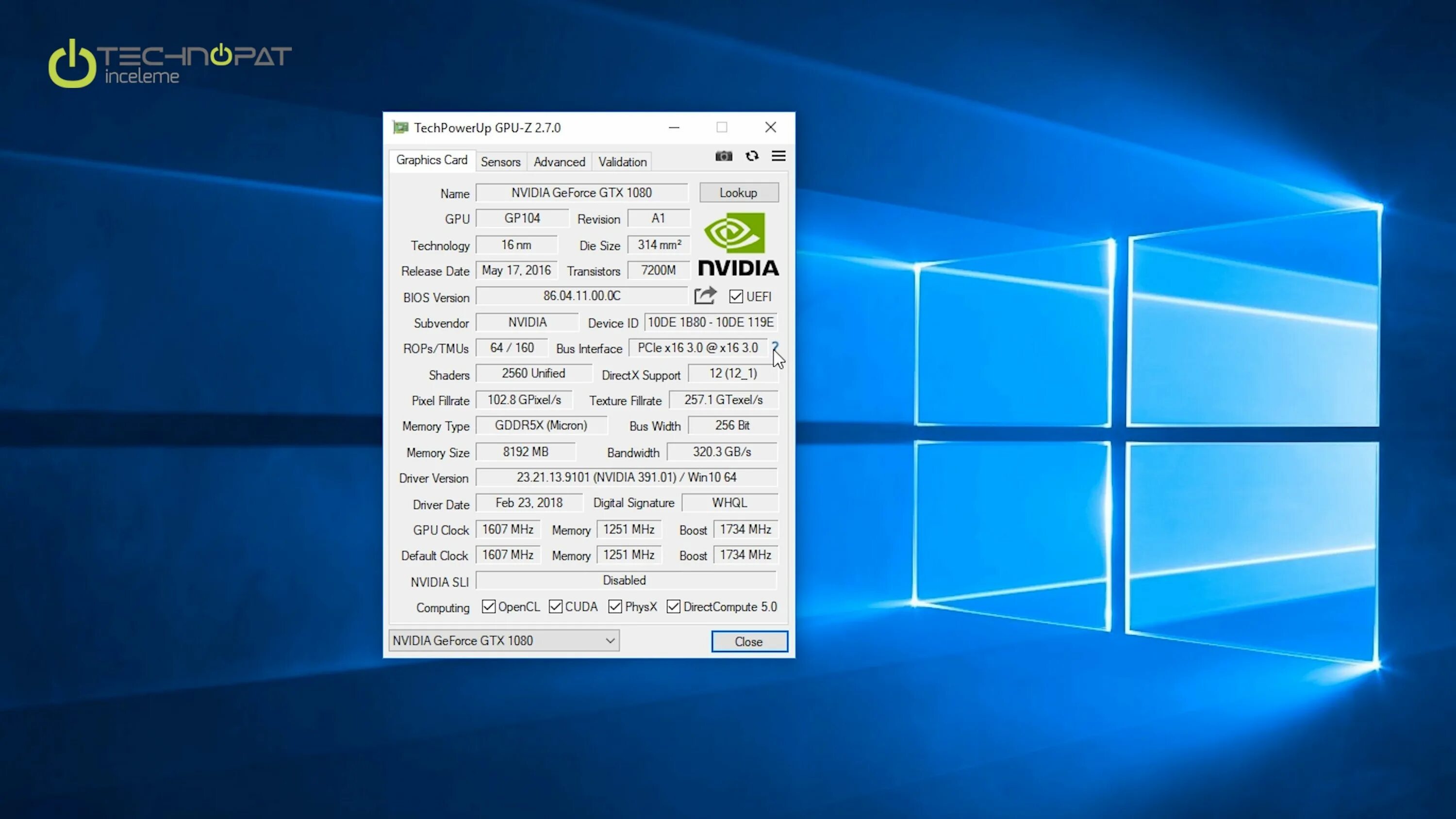The image size is (1456, 819).
Task: Open the Validation tab
Action: coord(622,162)
